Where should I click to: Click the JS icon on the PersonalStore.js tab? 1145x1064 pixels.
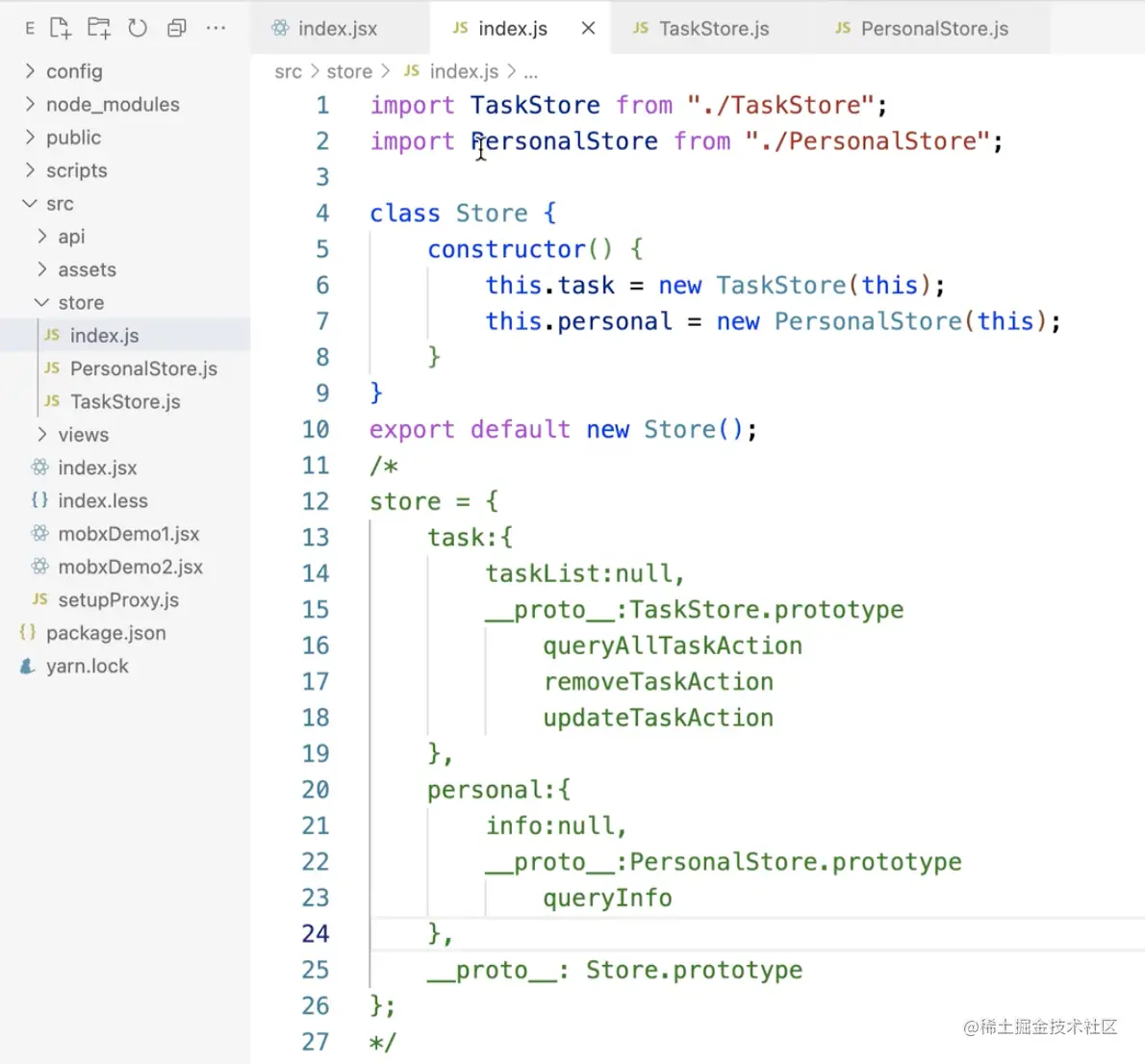[x=843, y=28]
